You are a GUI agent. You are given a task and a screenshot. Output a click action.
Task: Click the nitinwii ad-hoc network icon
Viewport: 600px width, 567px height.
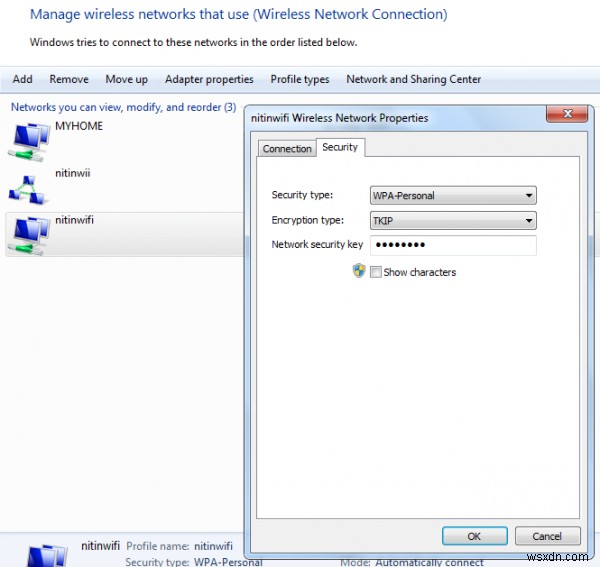click(x=28, y=190)
